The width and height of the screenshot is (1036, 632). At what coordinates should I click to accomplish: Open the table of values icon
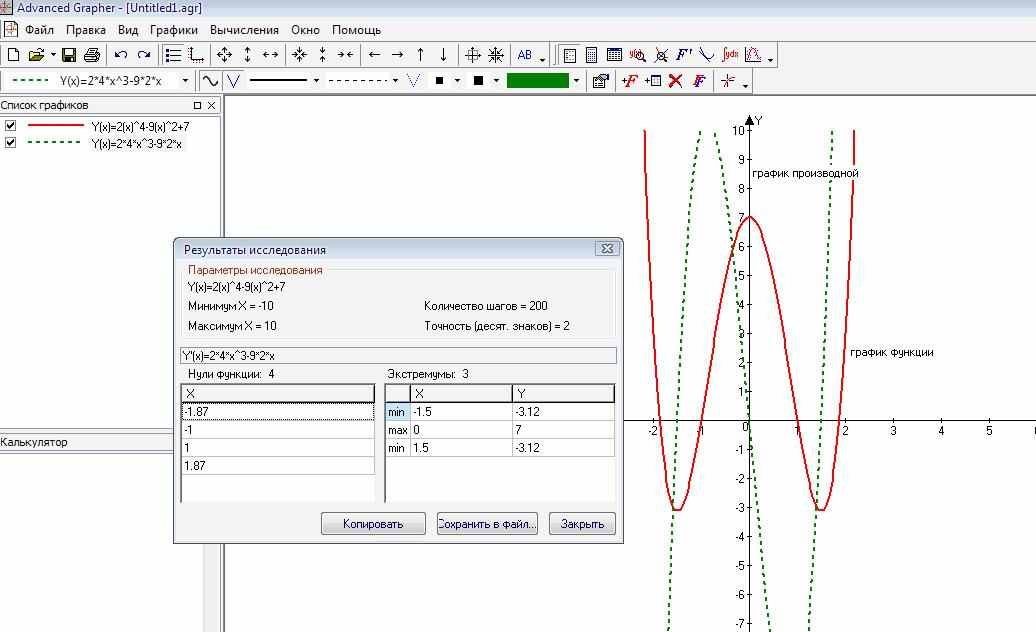(x=614, y=55)
